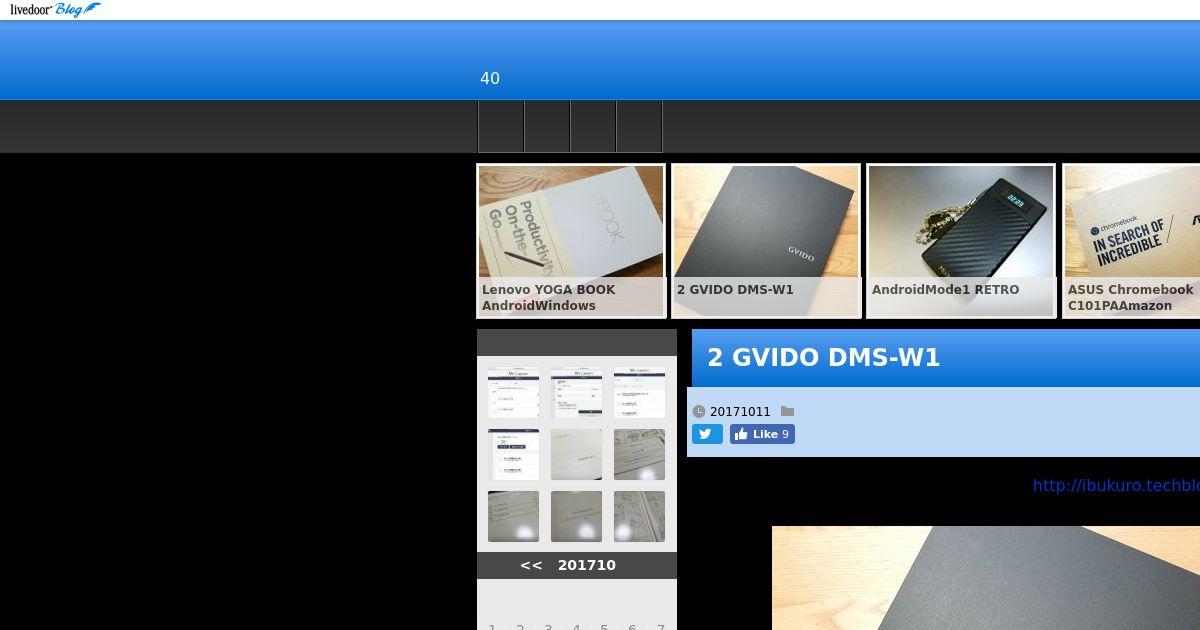This screenshot has height=630, width=1200.
Task: Click the folder category icon
Action: tap(787, 411)
